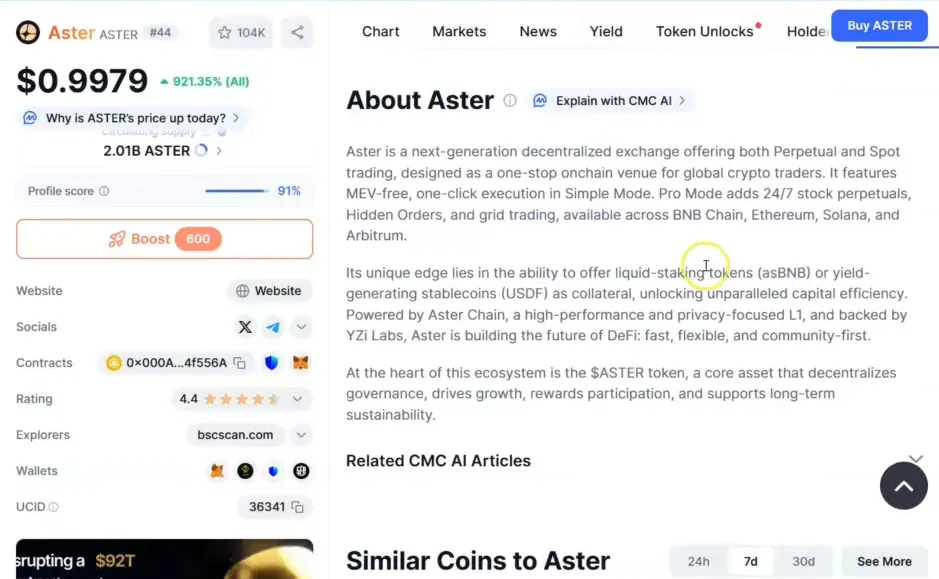Copy the UCID 36341 value

tap(298, 507)
